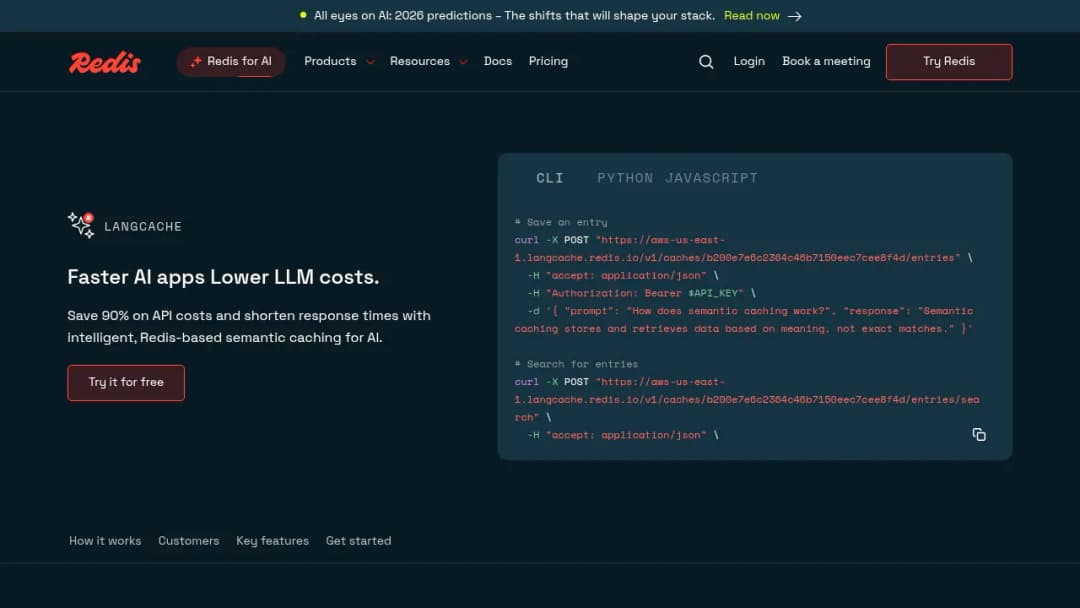Click the LangCache sparkle icon
This screenshot has height=608, width=1080.
pos(81,225)
